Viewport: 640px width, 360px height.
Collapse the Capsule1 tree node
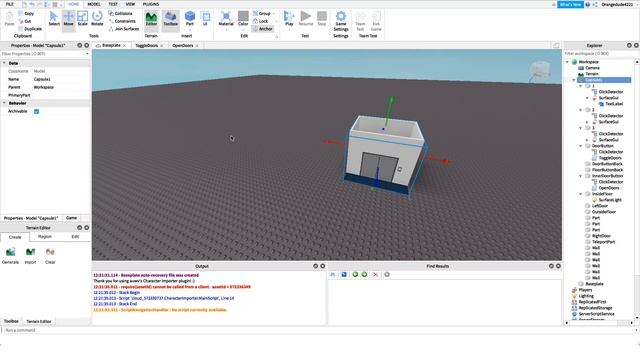point(574,80)
